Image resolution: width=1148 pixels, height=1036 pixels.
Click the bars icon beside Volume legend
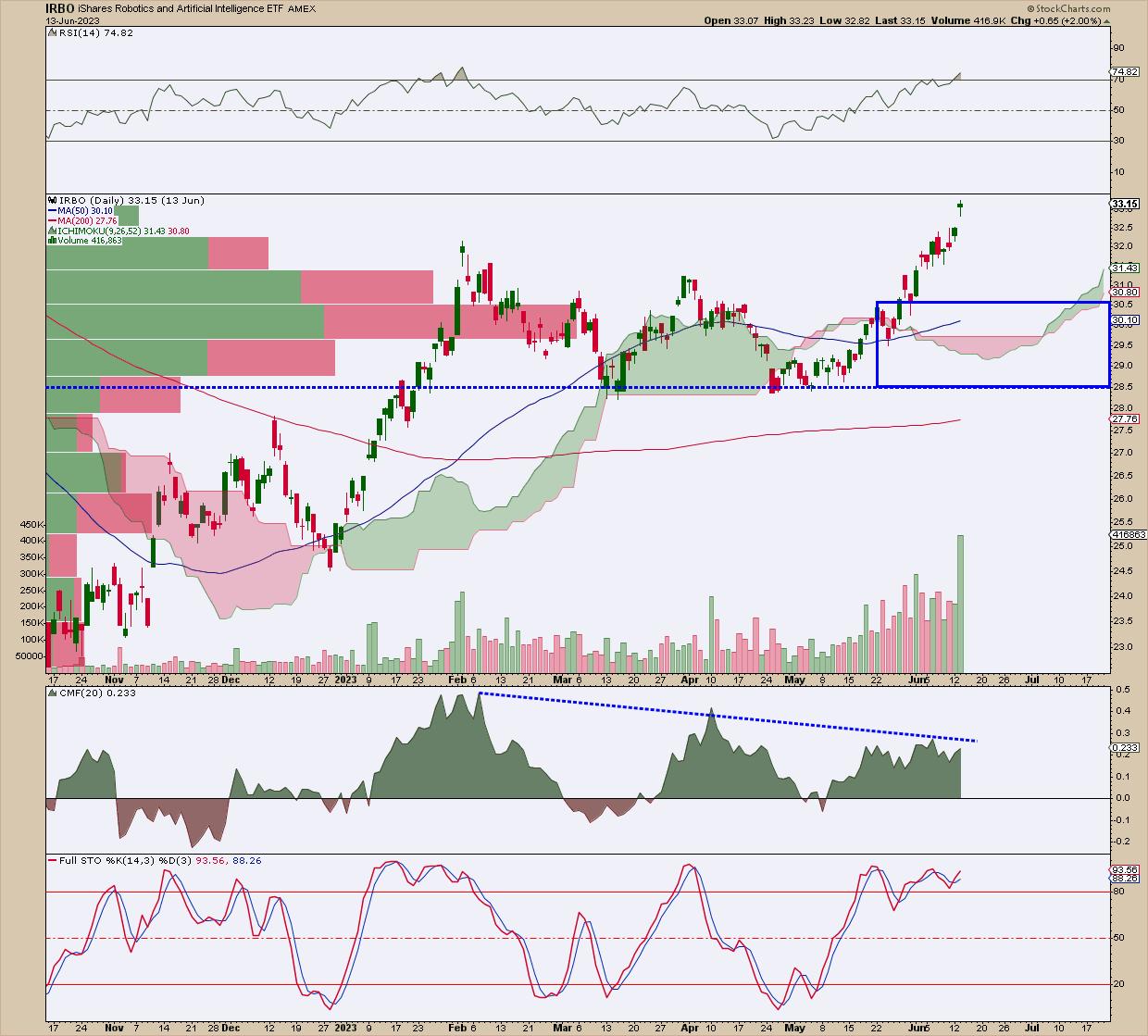pyautogui.click(x=52, y=241)
